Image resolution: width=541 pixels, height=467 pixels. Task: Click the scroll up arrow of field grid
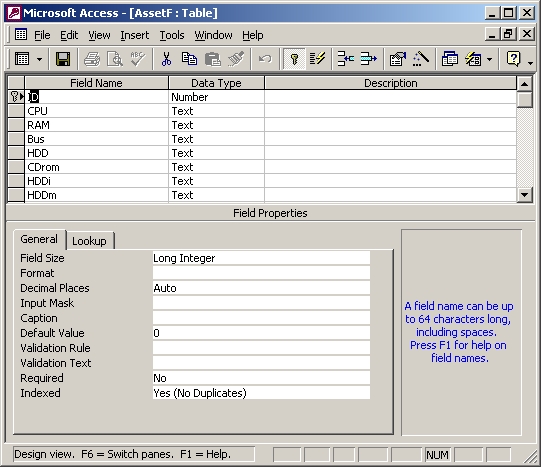(x=524, y=84)
